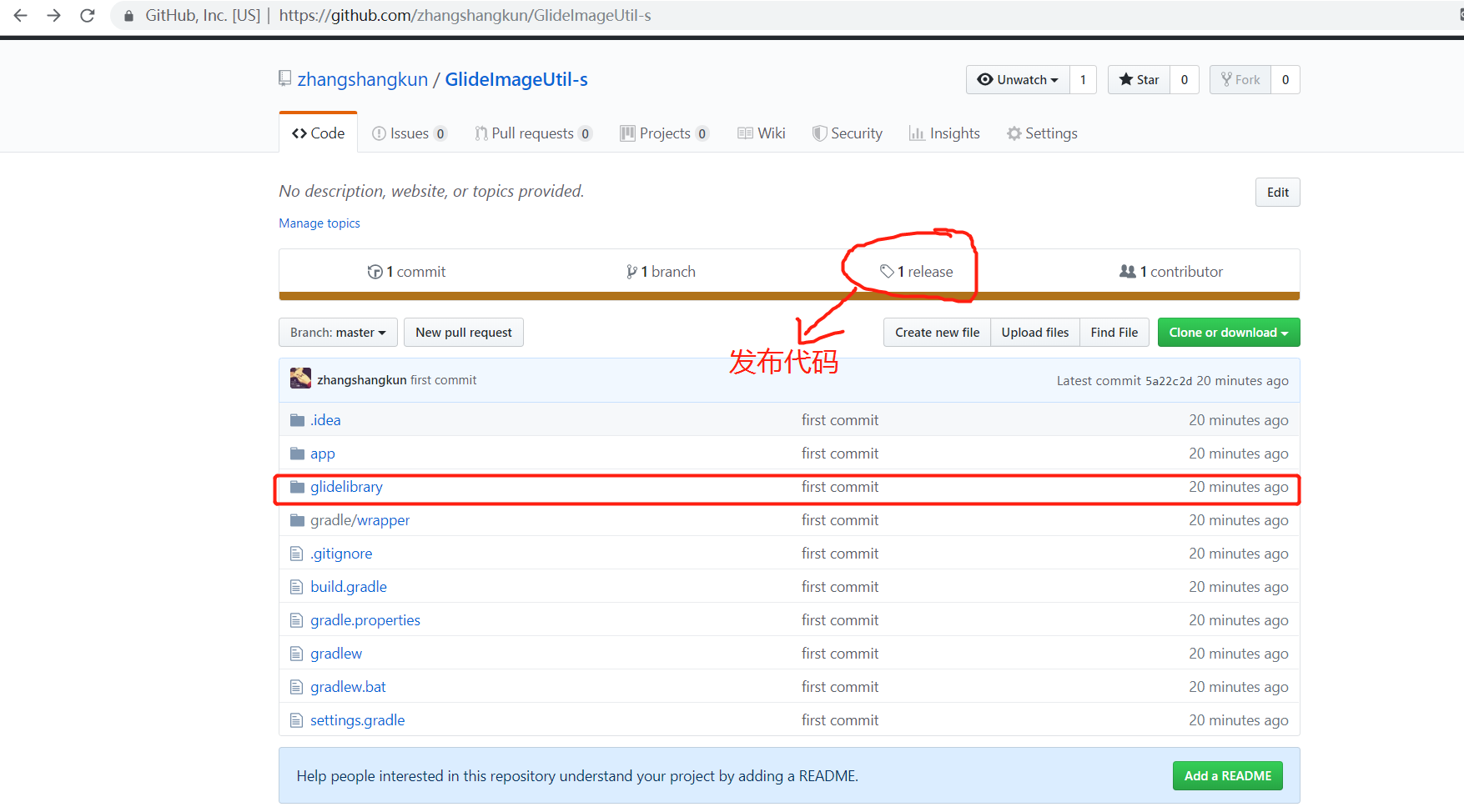The width and height of the screenshot is (1464, 812).
Task: Click the glidelibrary folder icon
Action: coord(298,486)
